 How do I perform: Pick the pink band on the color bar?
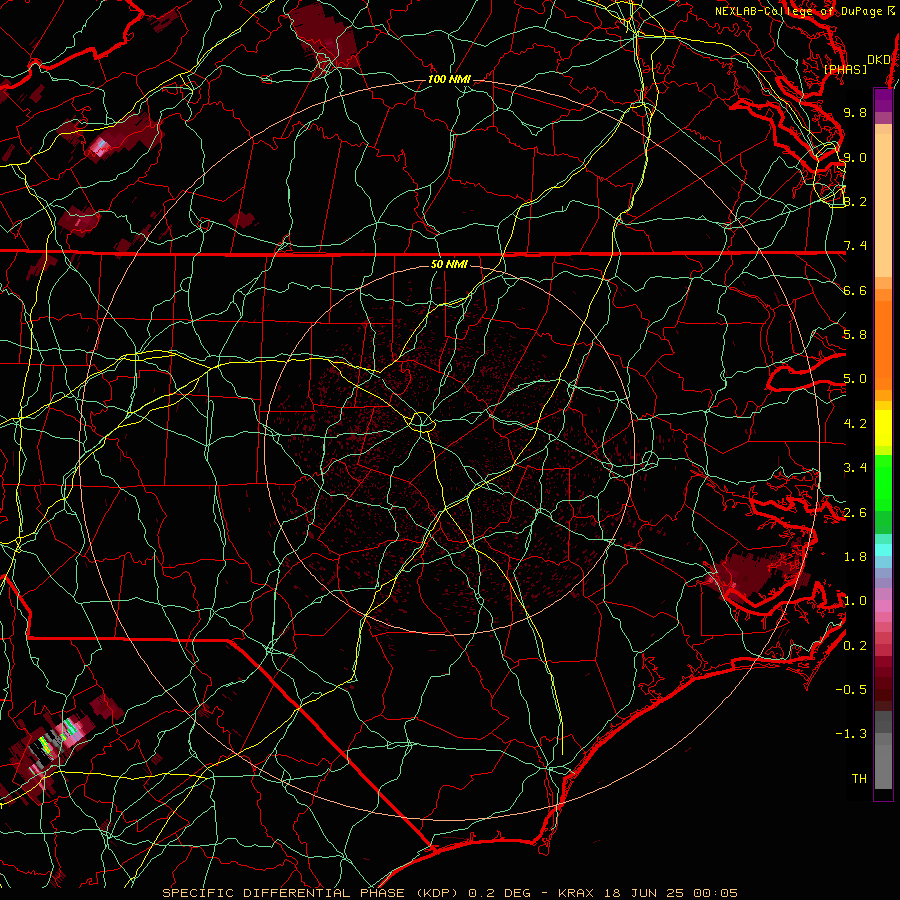pyautogui.click(x=883, y=606)
